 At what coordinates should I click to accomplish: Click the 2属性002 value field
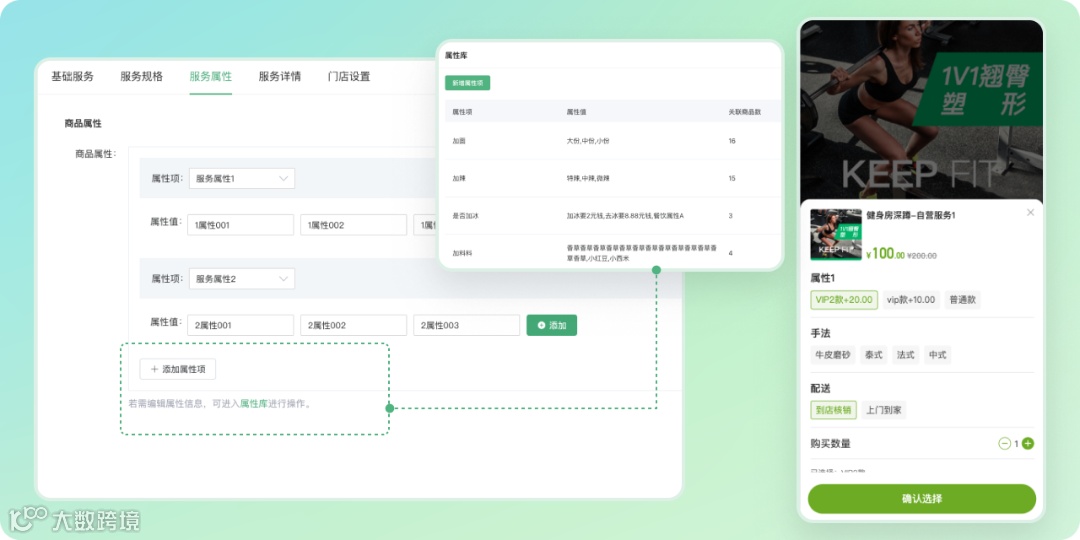353,325
